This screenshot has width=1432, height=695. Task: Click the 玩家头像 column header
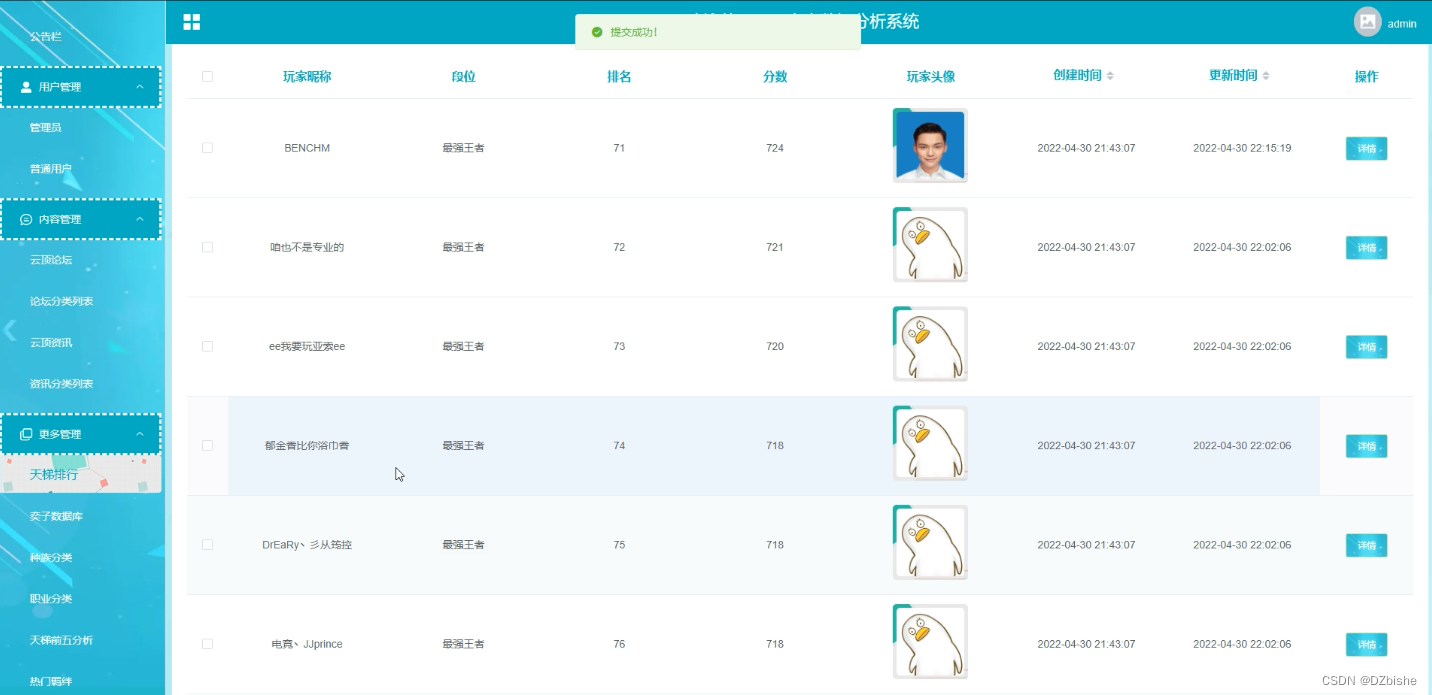931,76
